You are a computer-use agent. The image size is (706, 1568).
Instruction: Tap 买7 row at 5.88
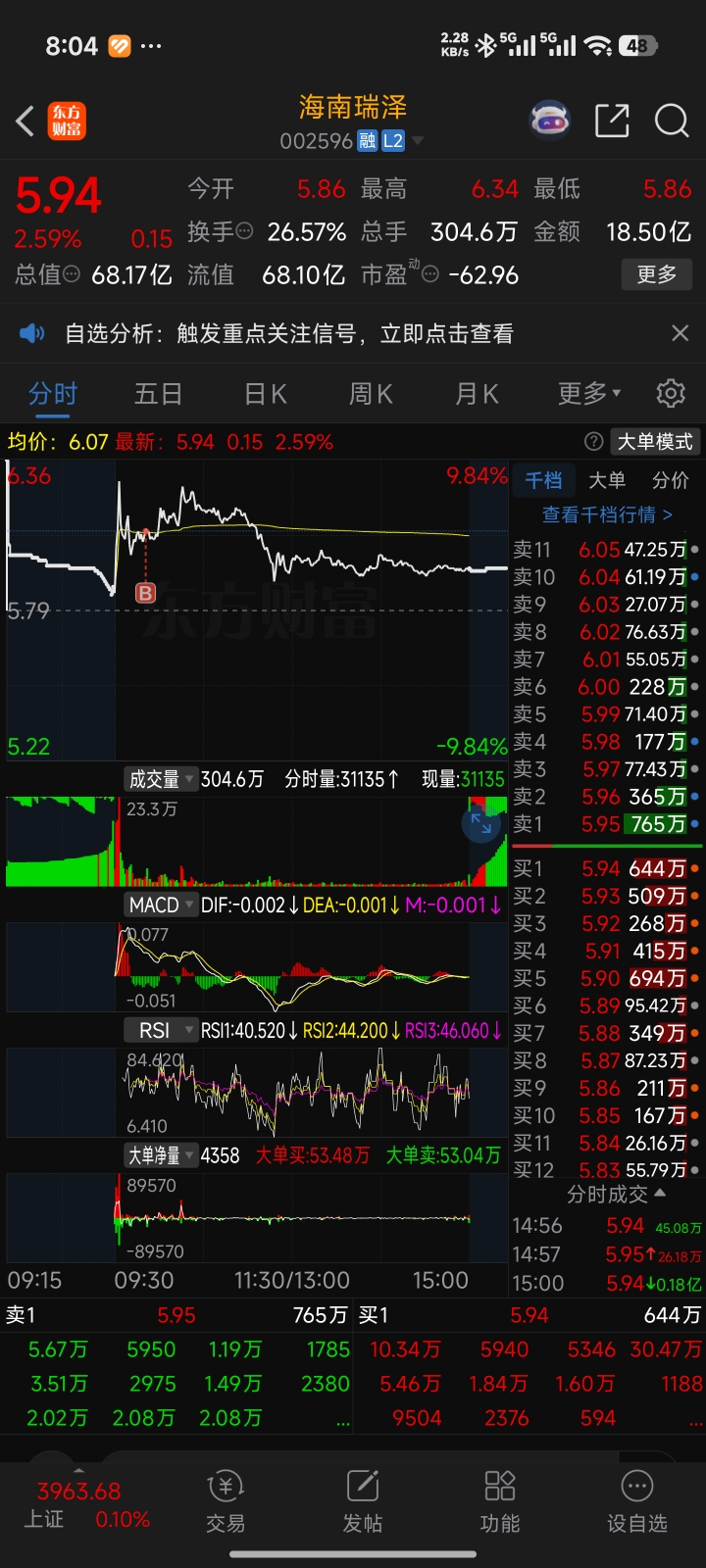pyautogui.click(x=607, y=1033)
